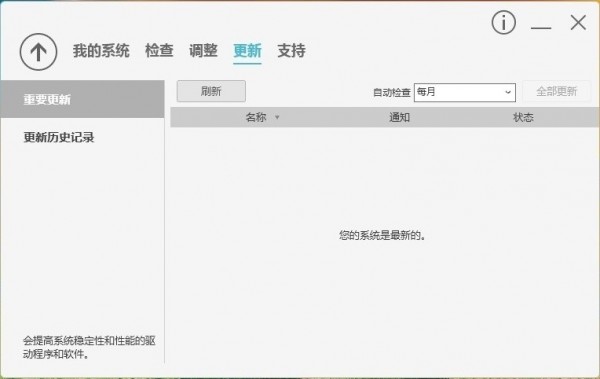Click the circular up-arrow logo icon
This screenshot has width=600, height=379.
[38, 52]
